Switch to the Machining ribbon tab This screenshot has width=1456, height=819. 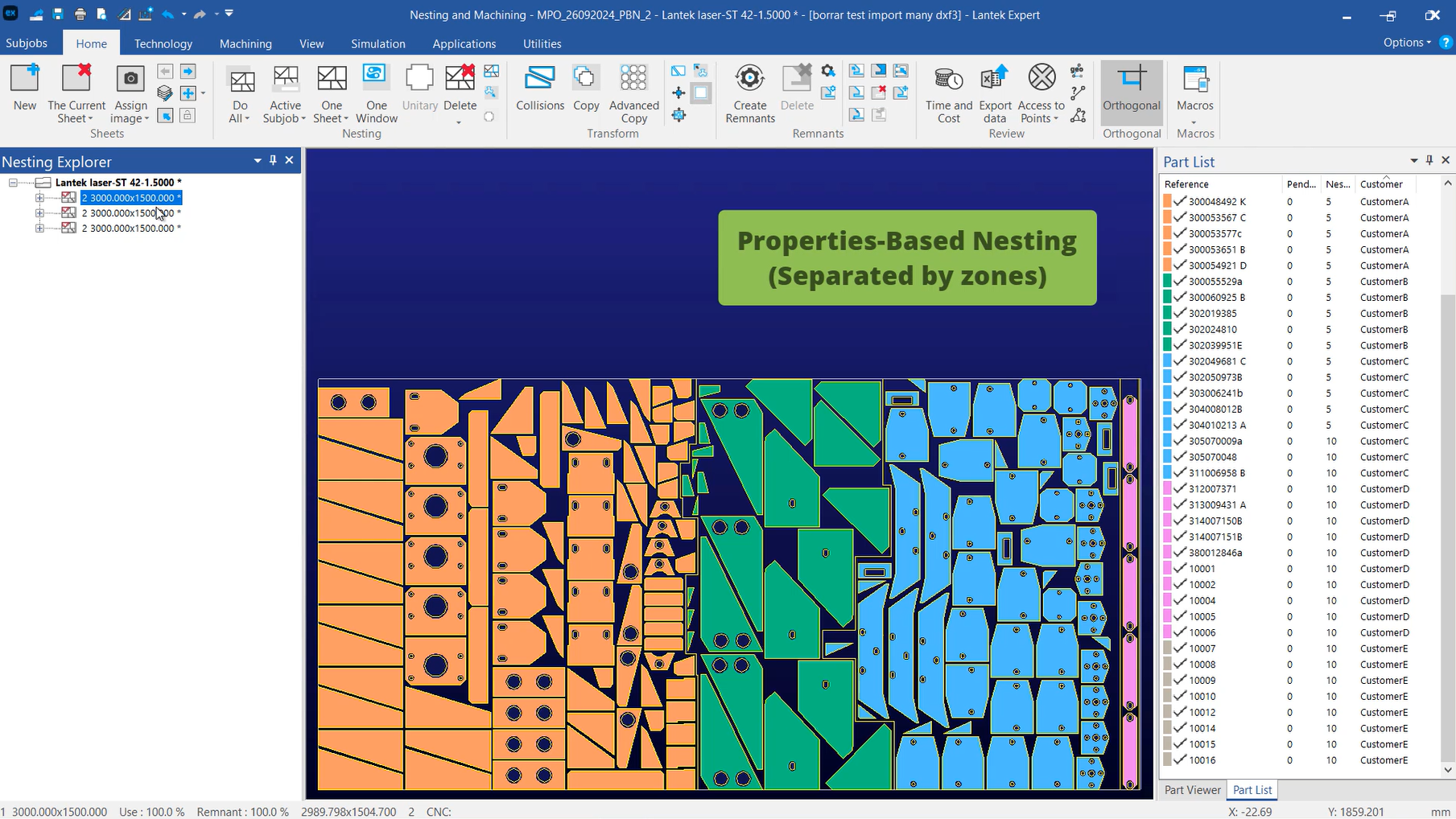click(245, 43)
